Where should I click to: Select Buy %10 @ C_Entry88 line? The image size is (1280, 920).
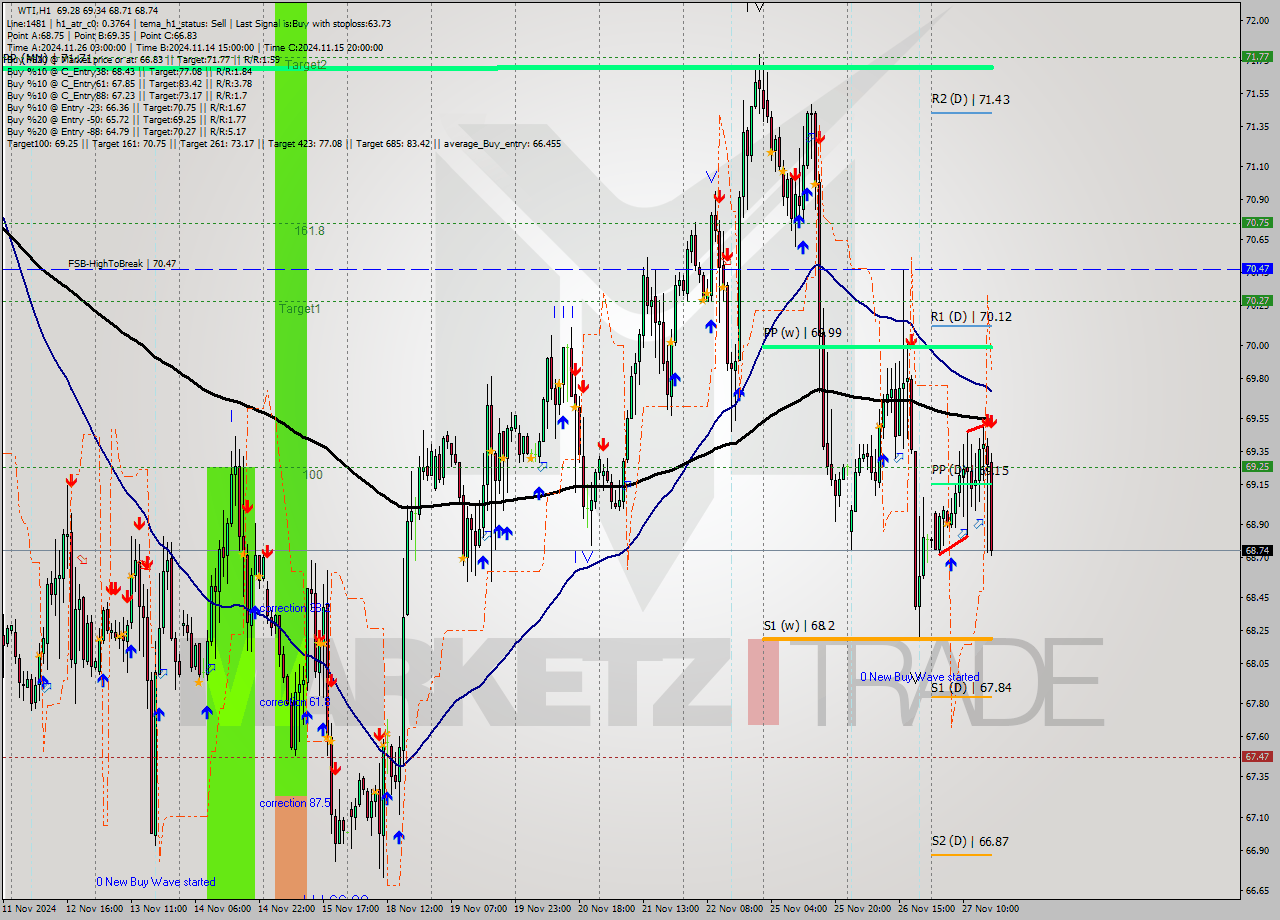pyautogui.click(x=126, y=95)
